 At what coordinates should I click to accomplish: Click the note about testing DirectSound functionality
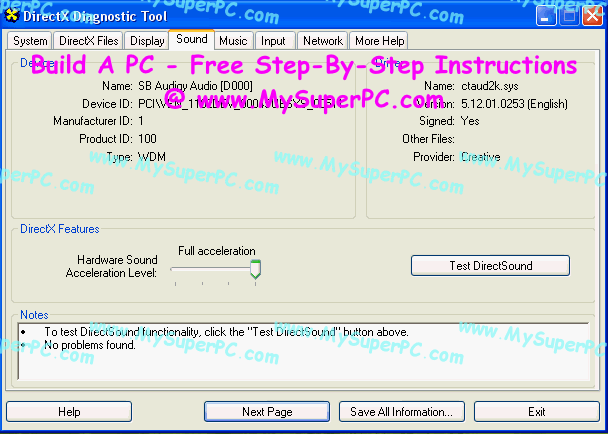[x=226, y=332]
